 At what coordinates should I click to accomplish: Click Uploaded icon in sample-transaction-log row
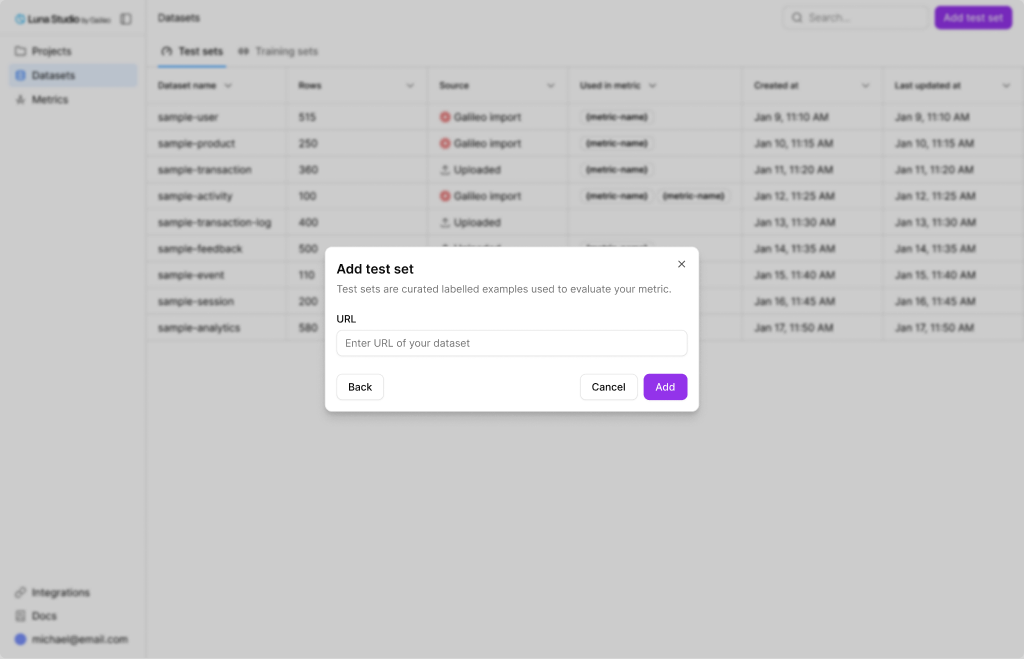(445, 222)
